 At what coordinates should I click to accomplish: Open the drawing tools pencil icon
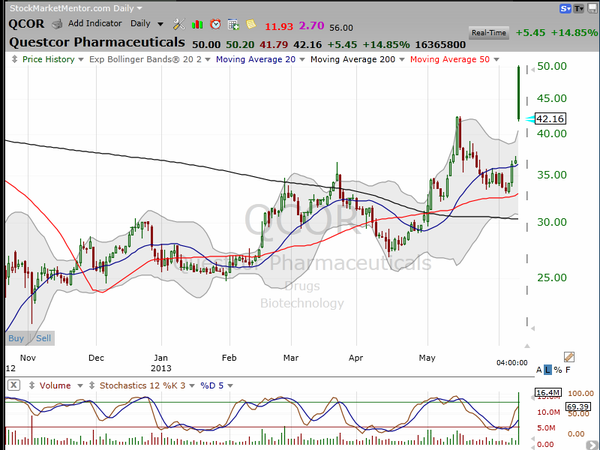pyautogui.click(x=569, y=357)
